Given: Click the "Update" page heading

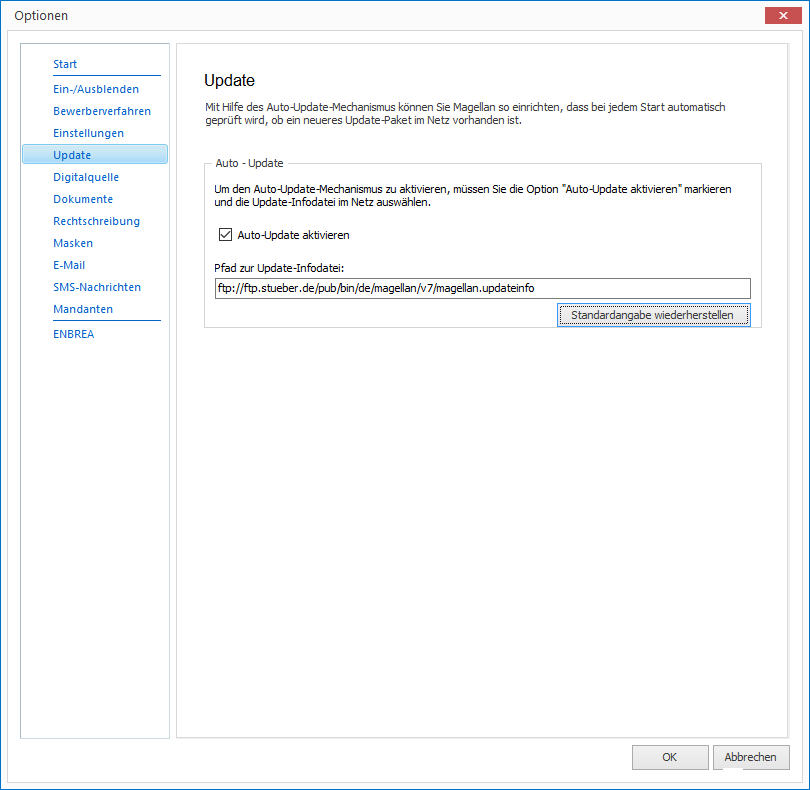Looking at the screenshot, I should pyautogui.click(x=229, y=80).
